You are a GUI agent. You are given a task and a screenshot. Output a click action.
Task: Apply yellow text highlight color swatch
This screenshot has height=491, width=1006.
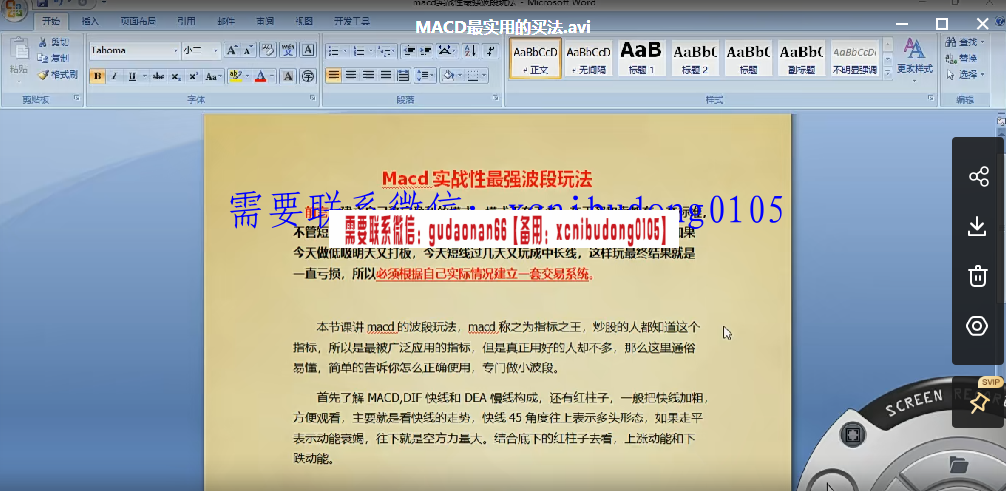(x=235, y=76)
